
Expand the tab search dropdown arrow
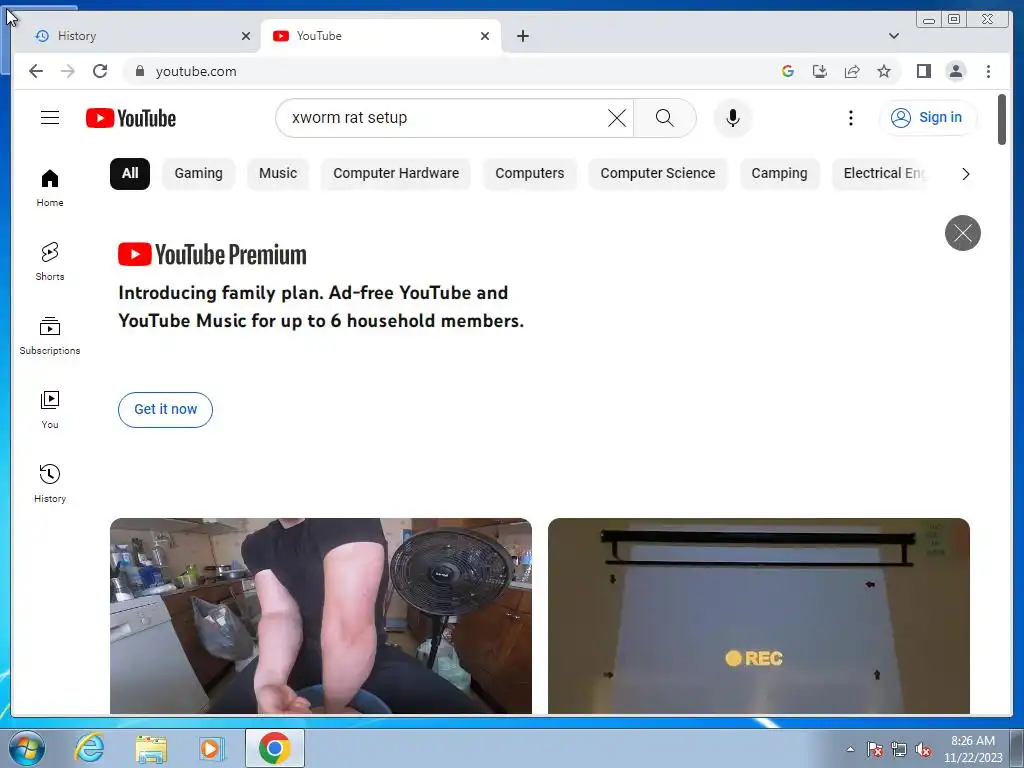pos(893,36)
